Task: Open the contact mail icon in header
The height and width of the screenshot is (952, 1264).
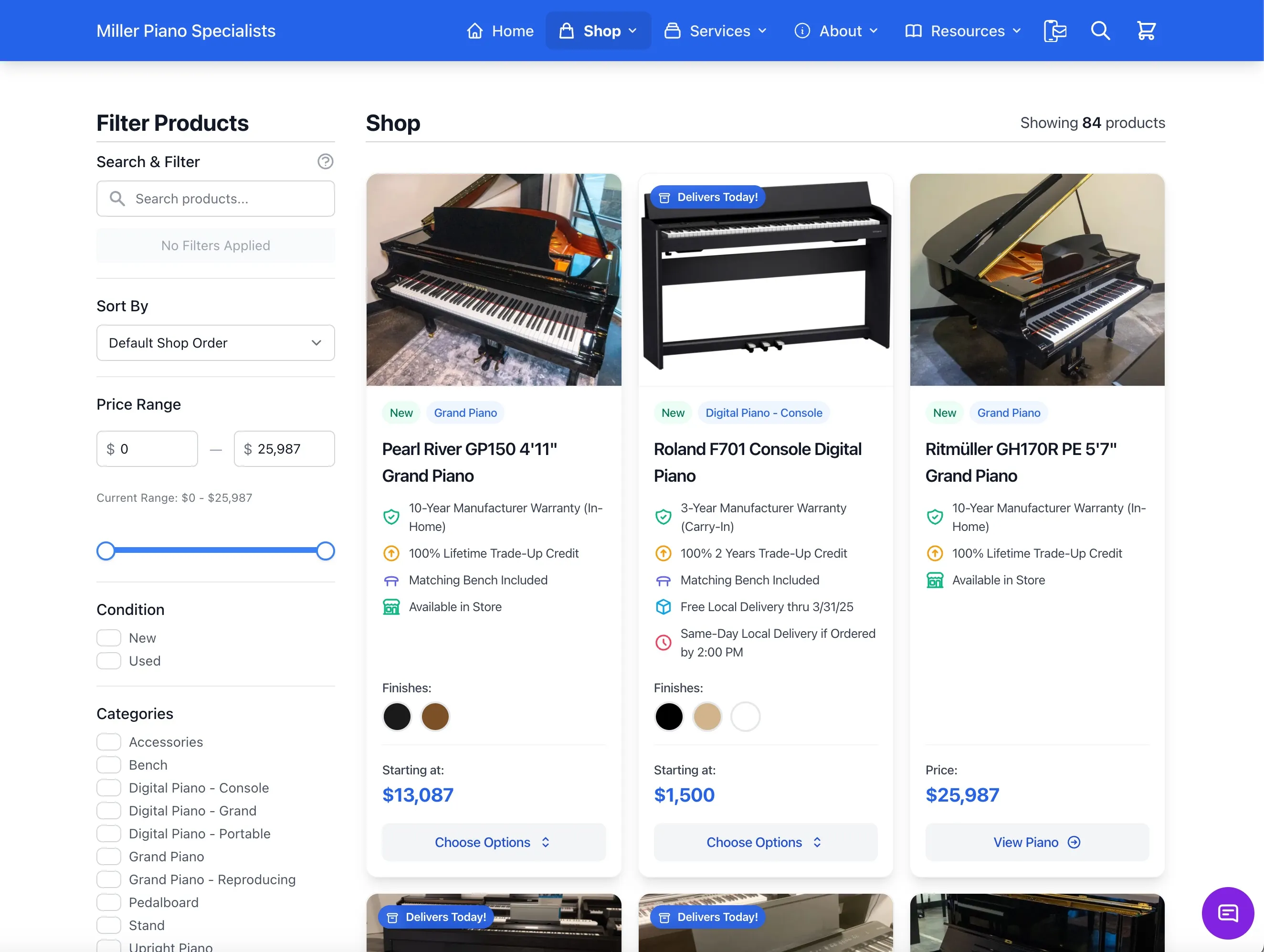Action: (x=1055, y=31)
